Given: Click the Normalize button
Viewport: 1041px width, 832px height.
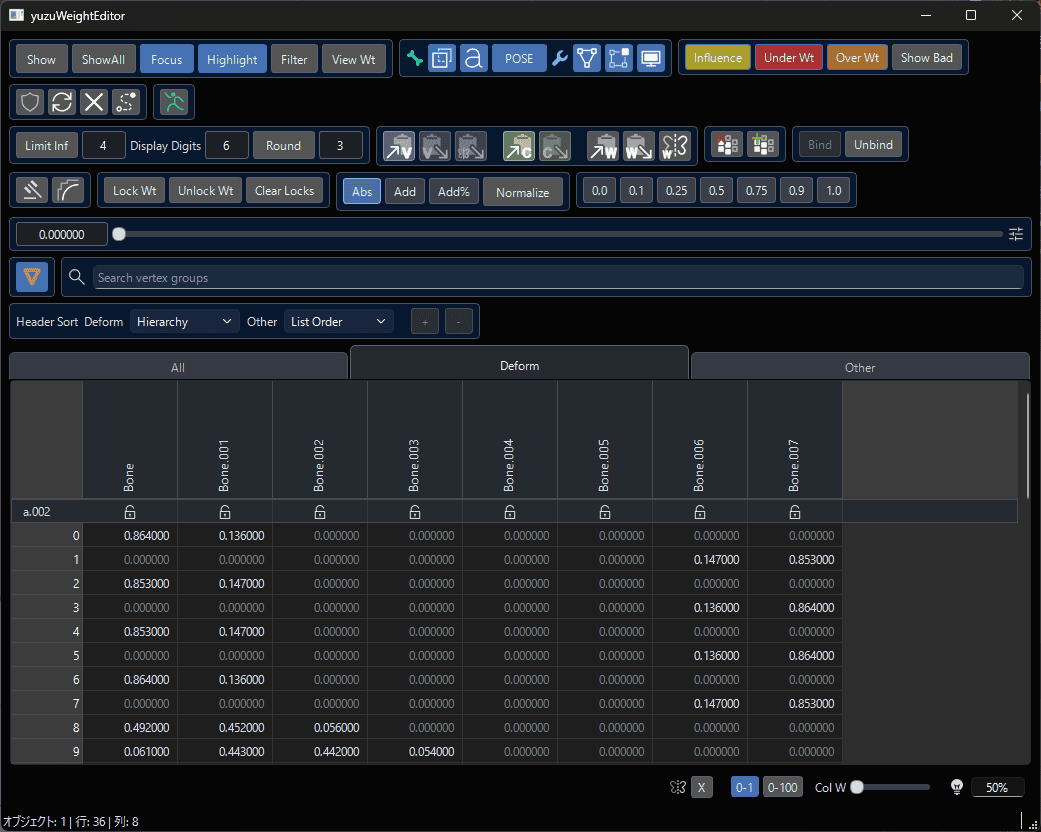Looking at the screenshot, I should pos(523,192).
